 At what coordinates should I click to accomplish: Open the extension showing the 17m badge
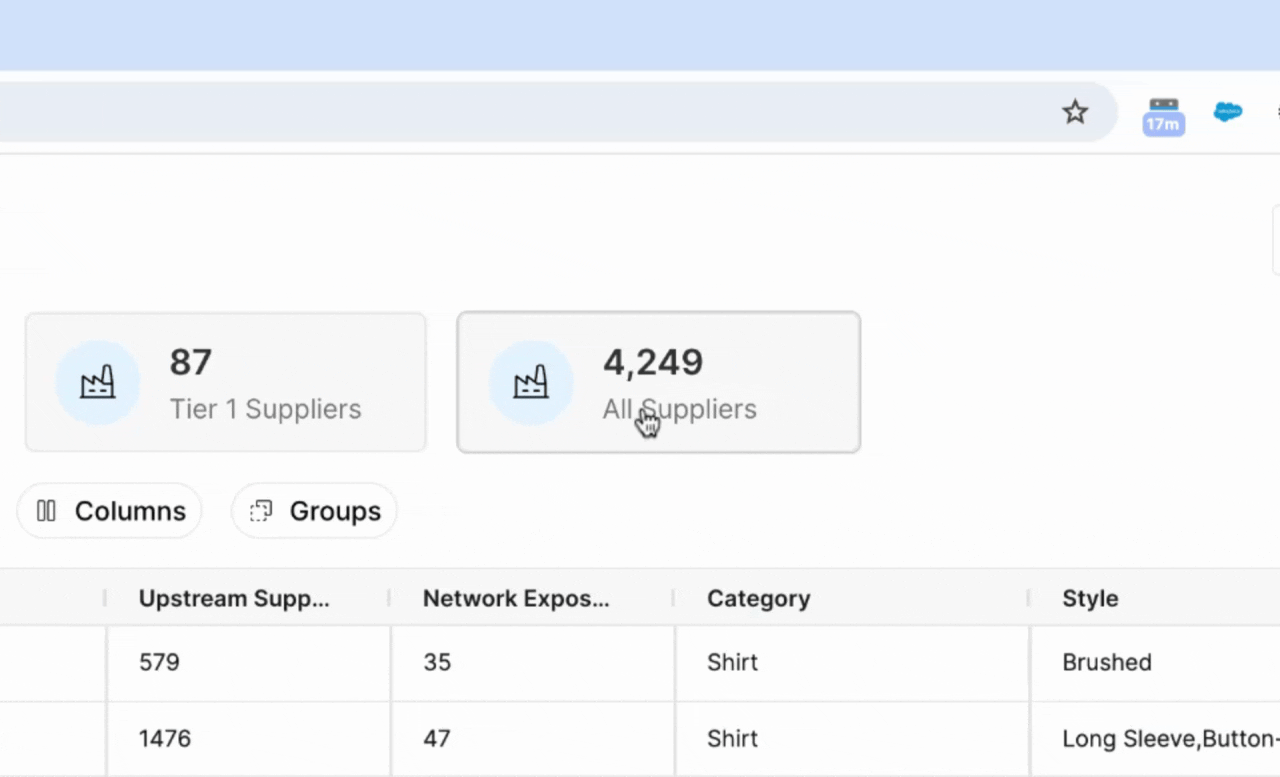coord(1163,115)
